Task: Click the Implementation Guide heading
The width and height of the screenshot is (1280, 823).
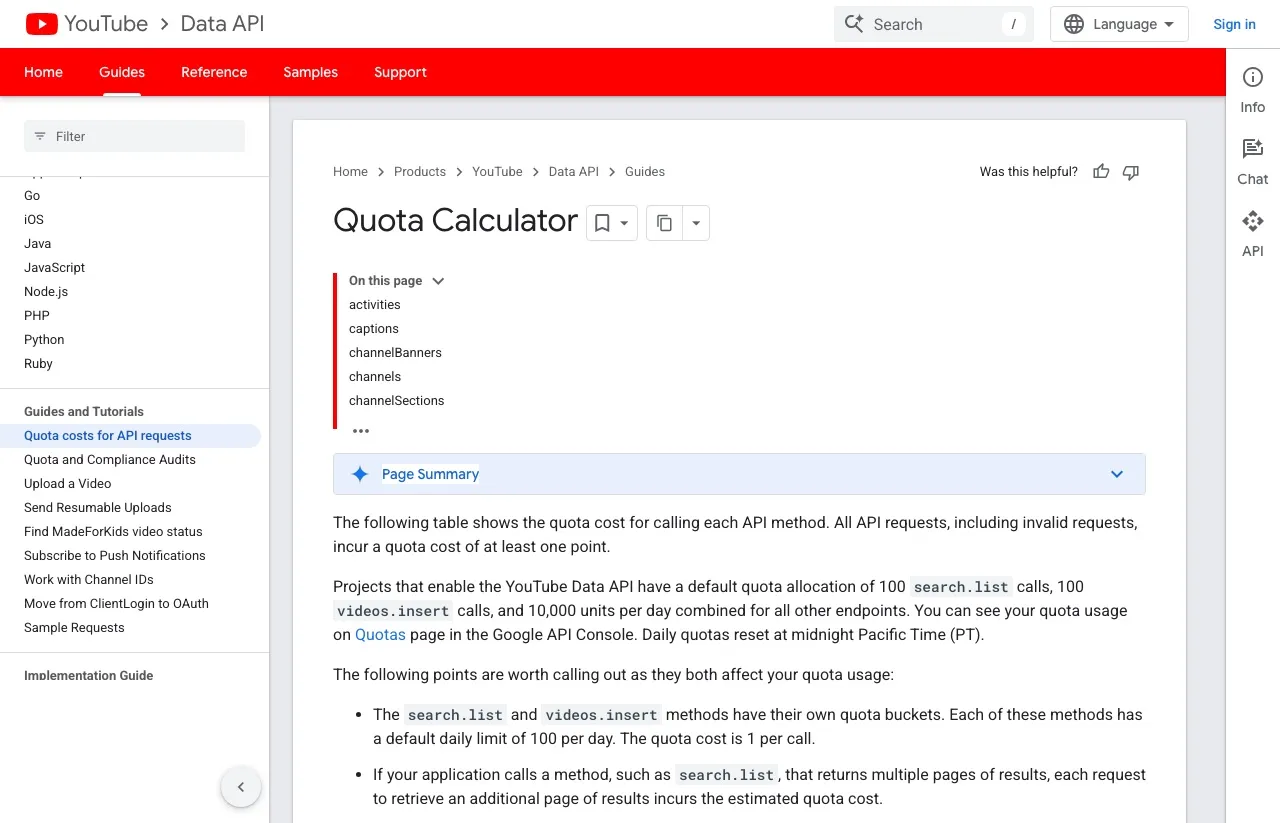Action: click(x=89, y=676)
